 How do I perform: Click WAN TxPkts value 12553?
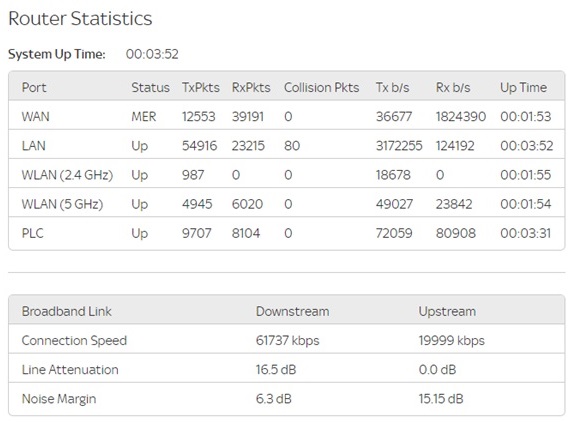click(198, 117)
